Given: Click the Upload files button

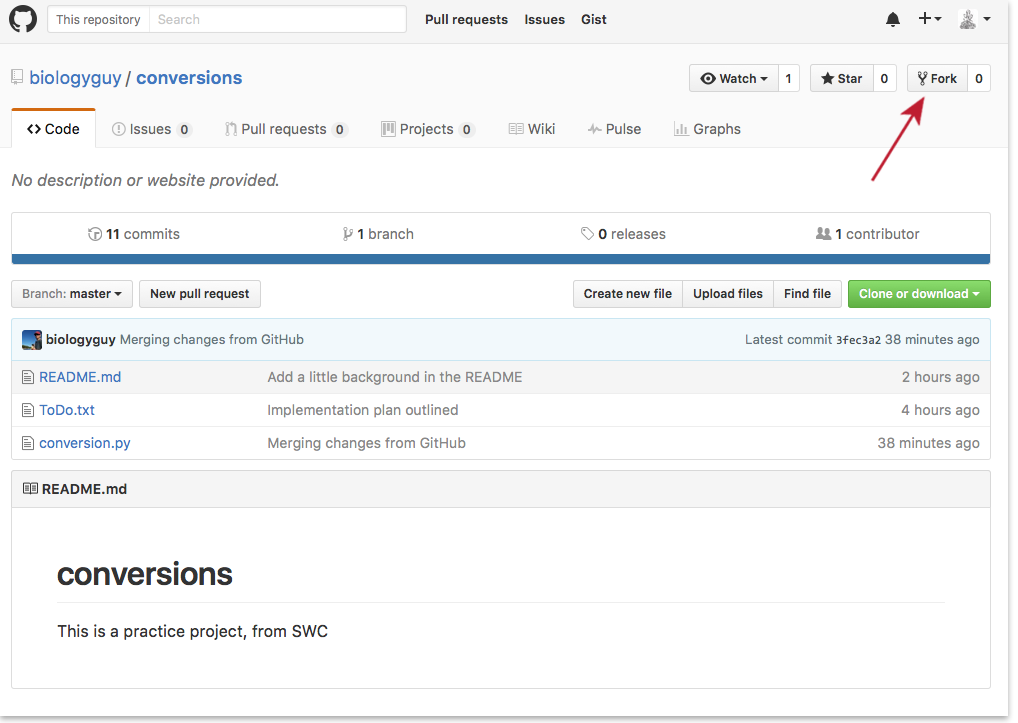Looking at the screenshot, I should tap(728, 294).
